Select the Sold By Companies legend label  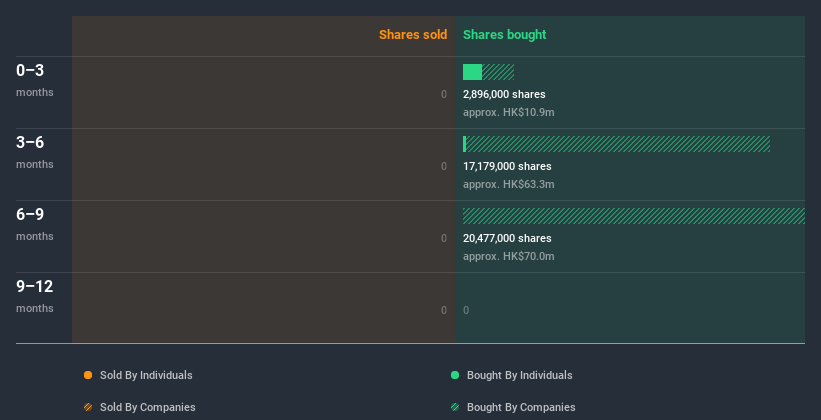point(148,407)
